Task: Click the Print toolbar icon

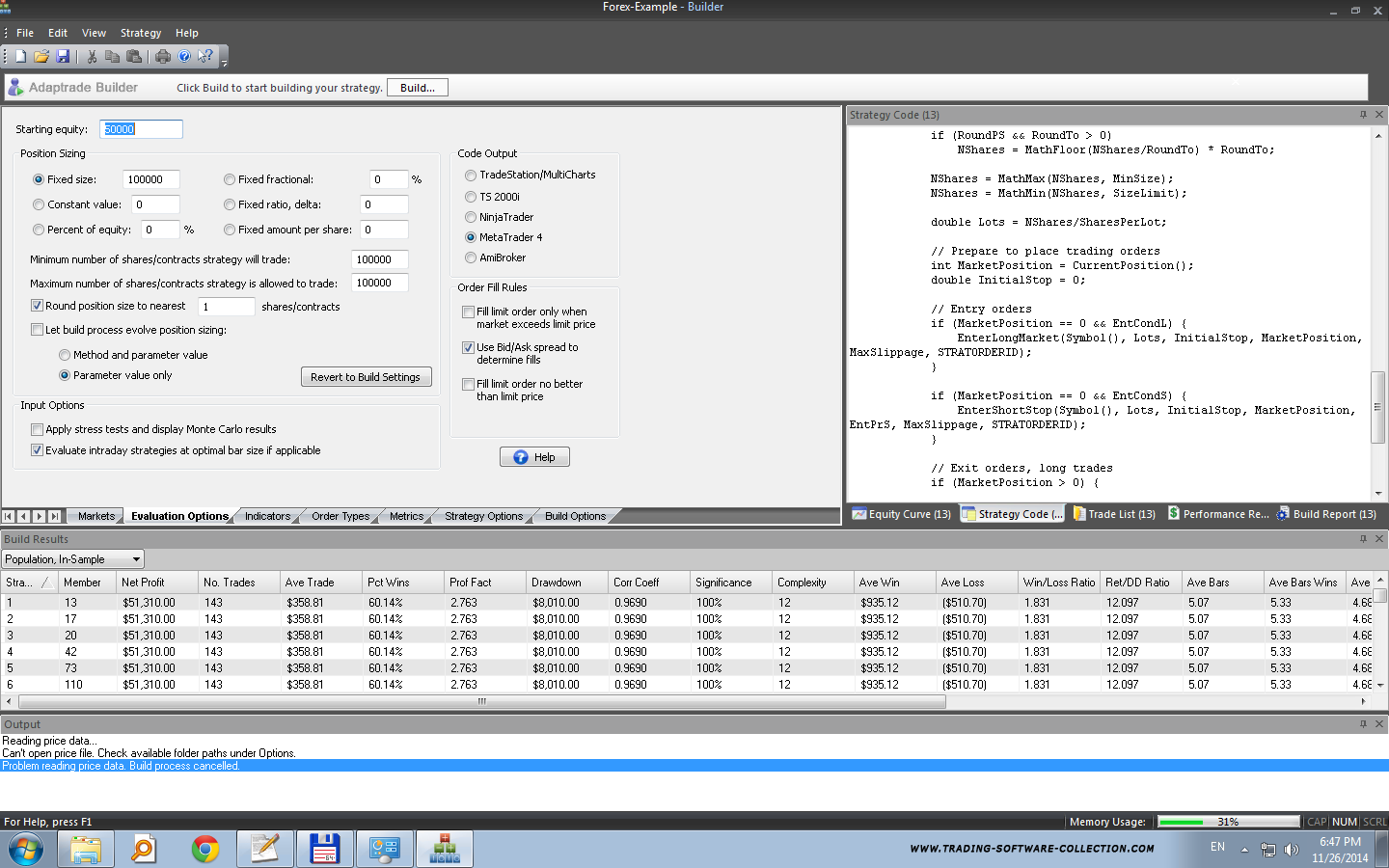Action: coord(163,57)
